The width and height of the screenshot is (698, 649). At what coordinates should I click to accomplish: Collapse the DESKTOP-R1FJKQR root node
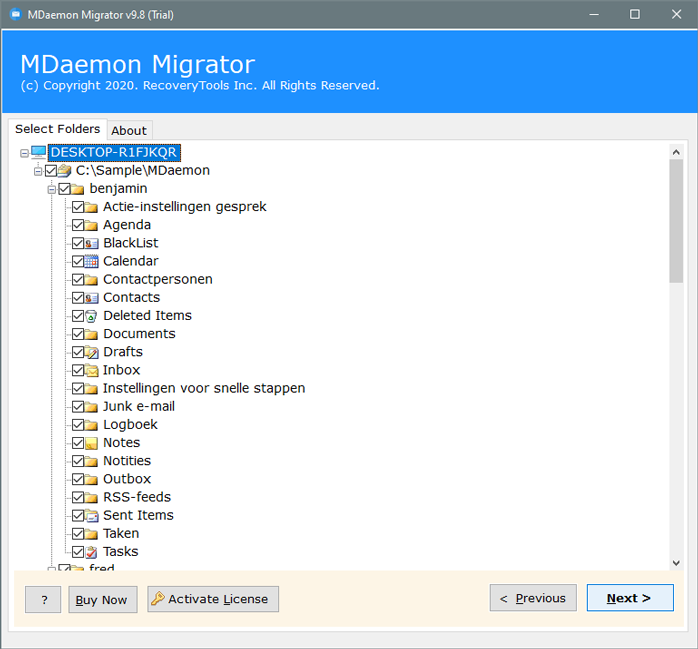click(24, 153)
